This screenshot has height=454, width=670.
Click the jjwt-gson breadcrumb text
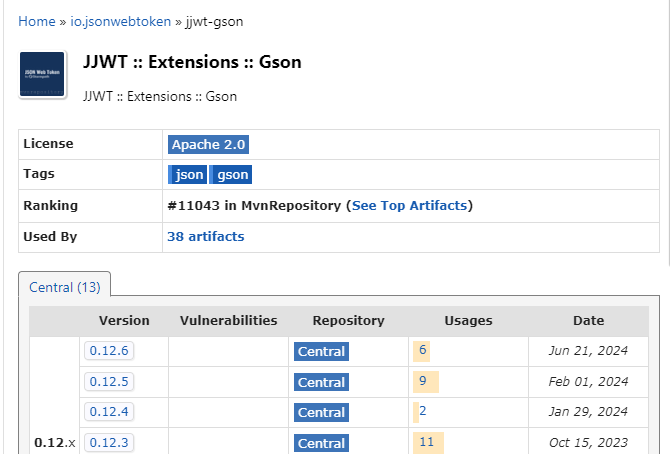click(x=214, y=21)
